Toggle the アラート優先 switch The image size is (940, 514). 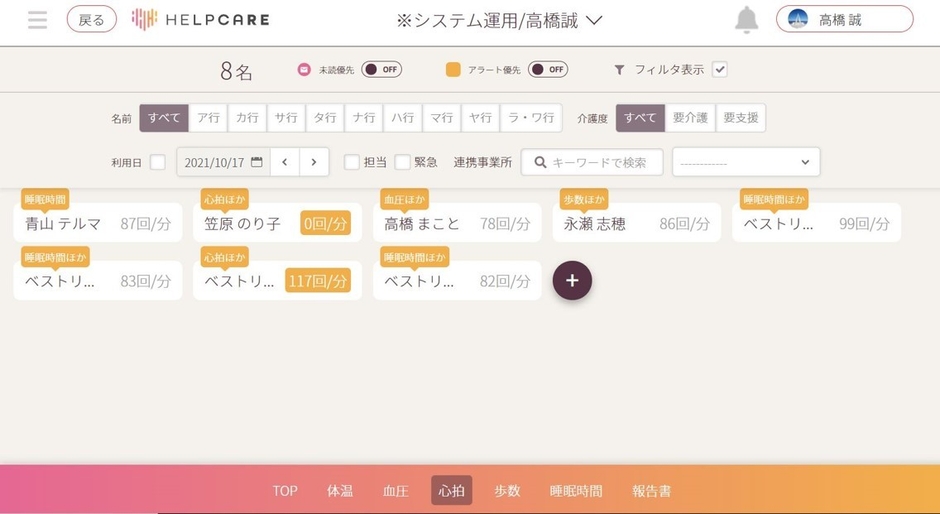point(548,70)
